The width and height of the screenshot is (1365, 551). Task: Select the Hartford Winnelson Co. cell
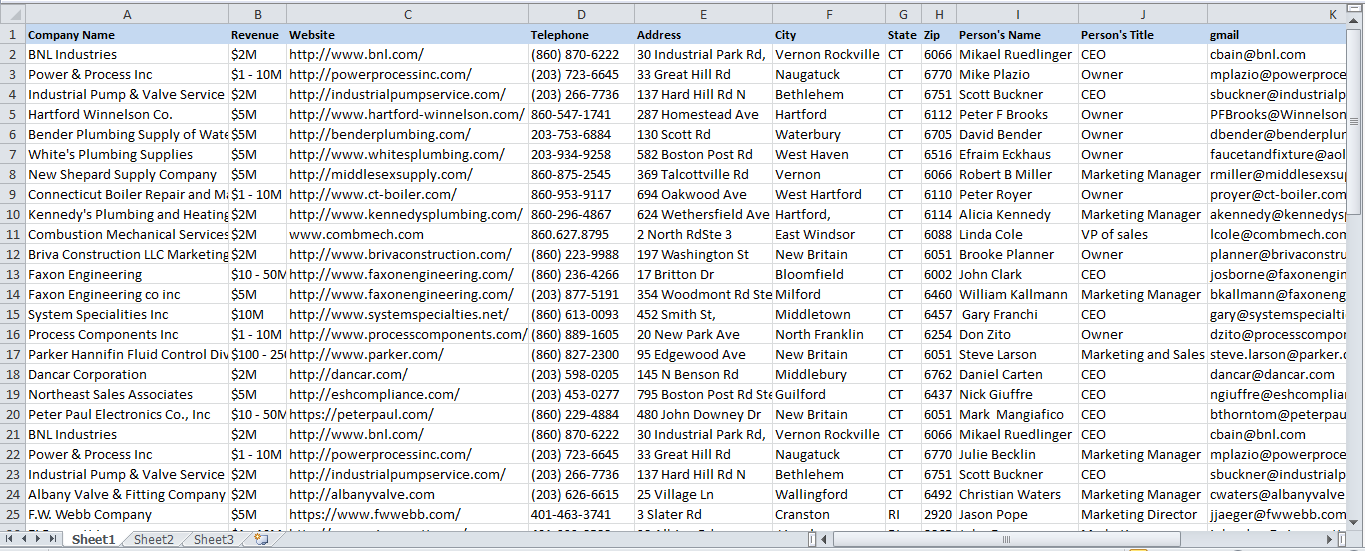coord(127,114)
